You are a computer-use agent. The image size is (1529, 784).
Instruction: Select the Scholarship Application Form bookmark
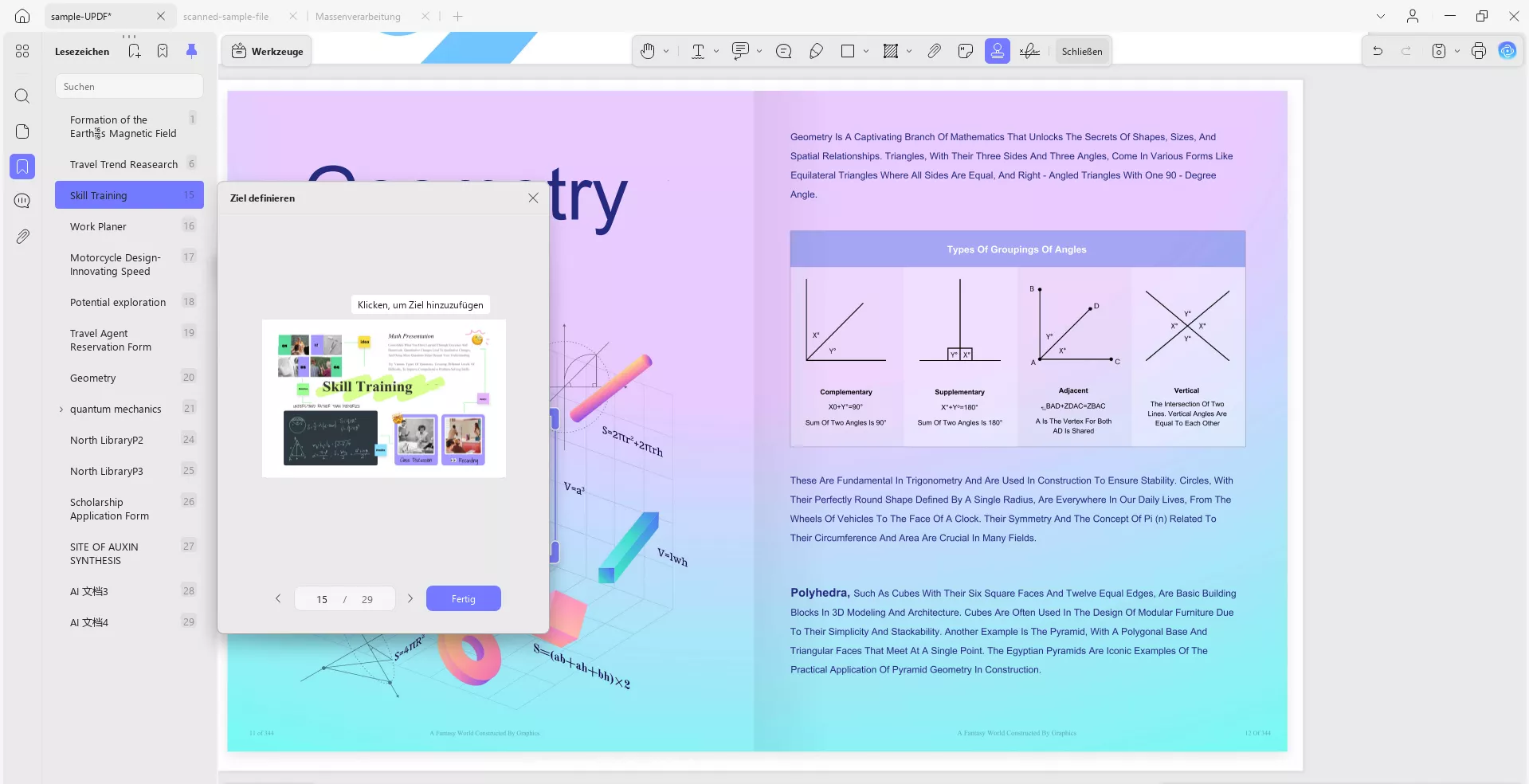tap(129, 509)
